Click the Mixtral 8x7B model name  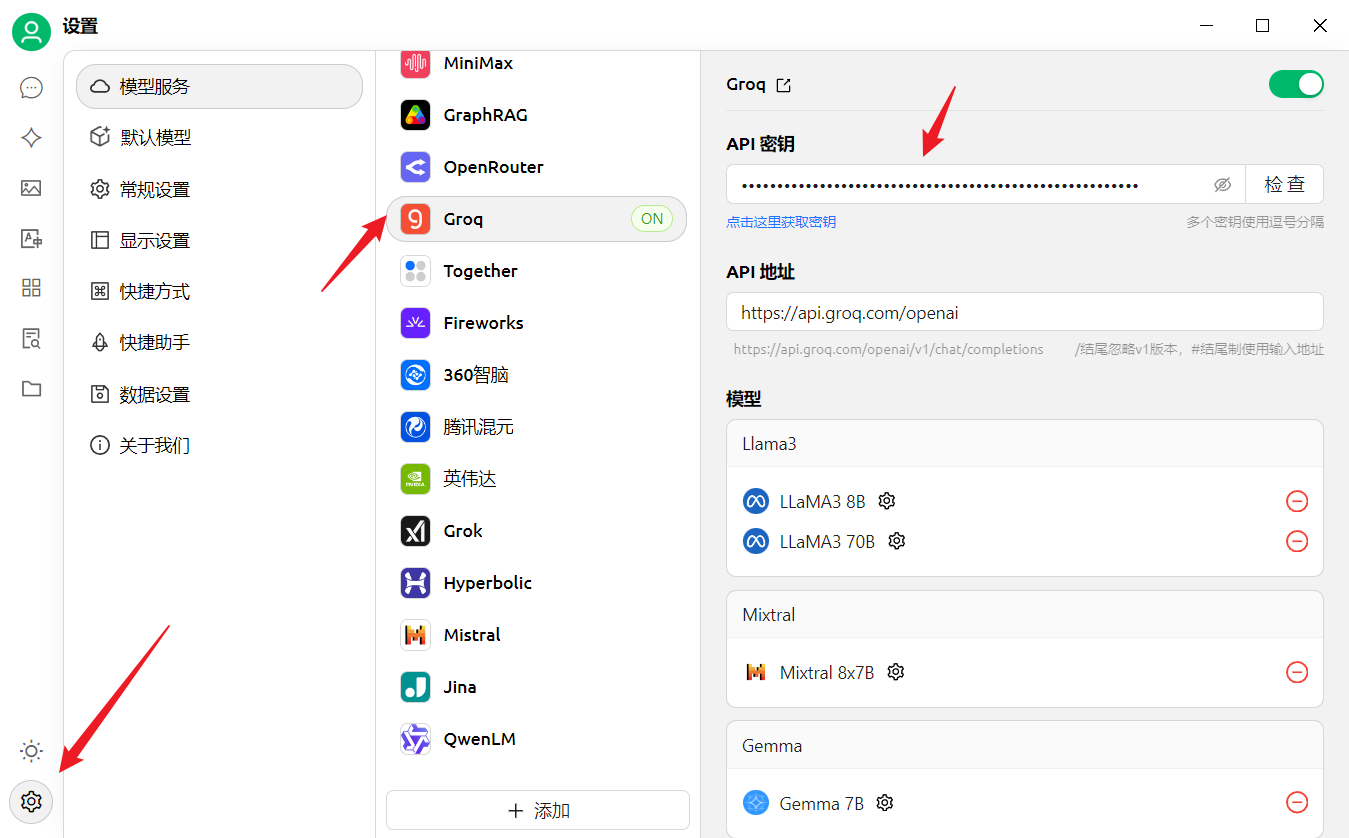tap(827, 672)
